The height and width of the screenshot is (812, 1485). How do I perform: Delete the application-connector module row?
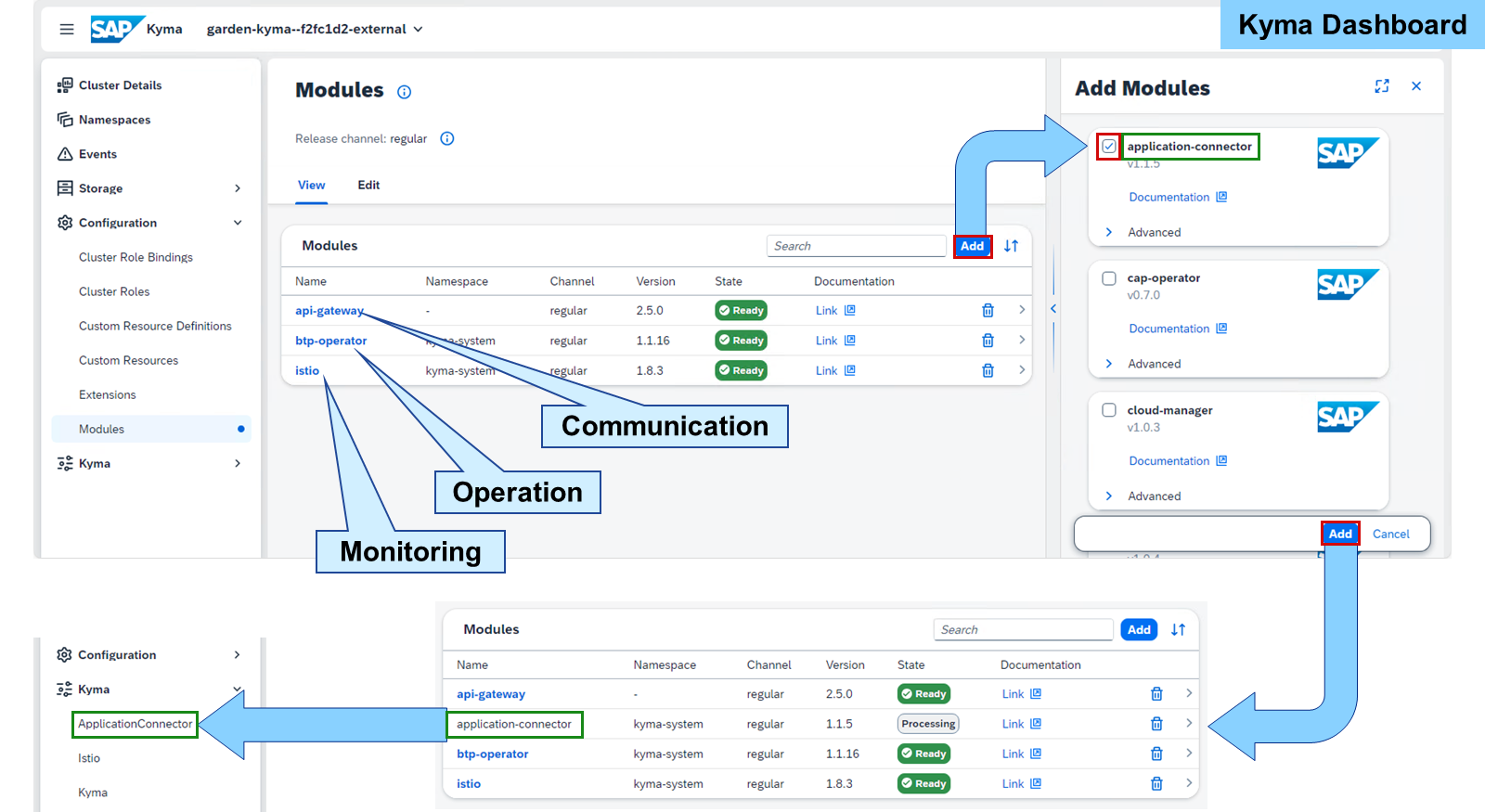(x=1156, y=724)
